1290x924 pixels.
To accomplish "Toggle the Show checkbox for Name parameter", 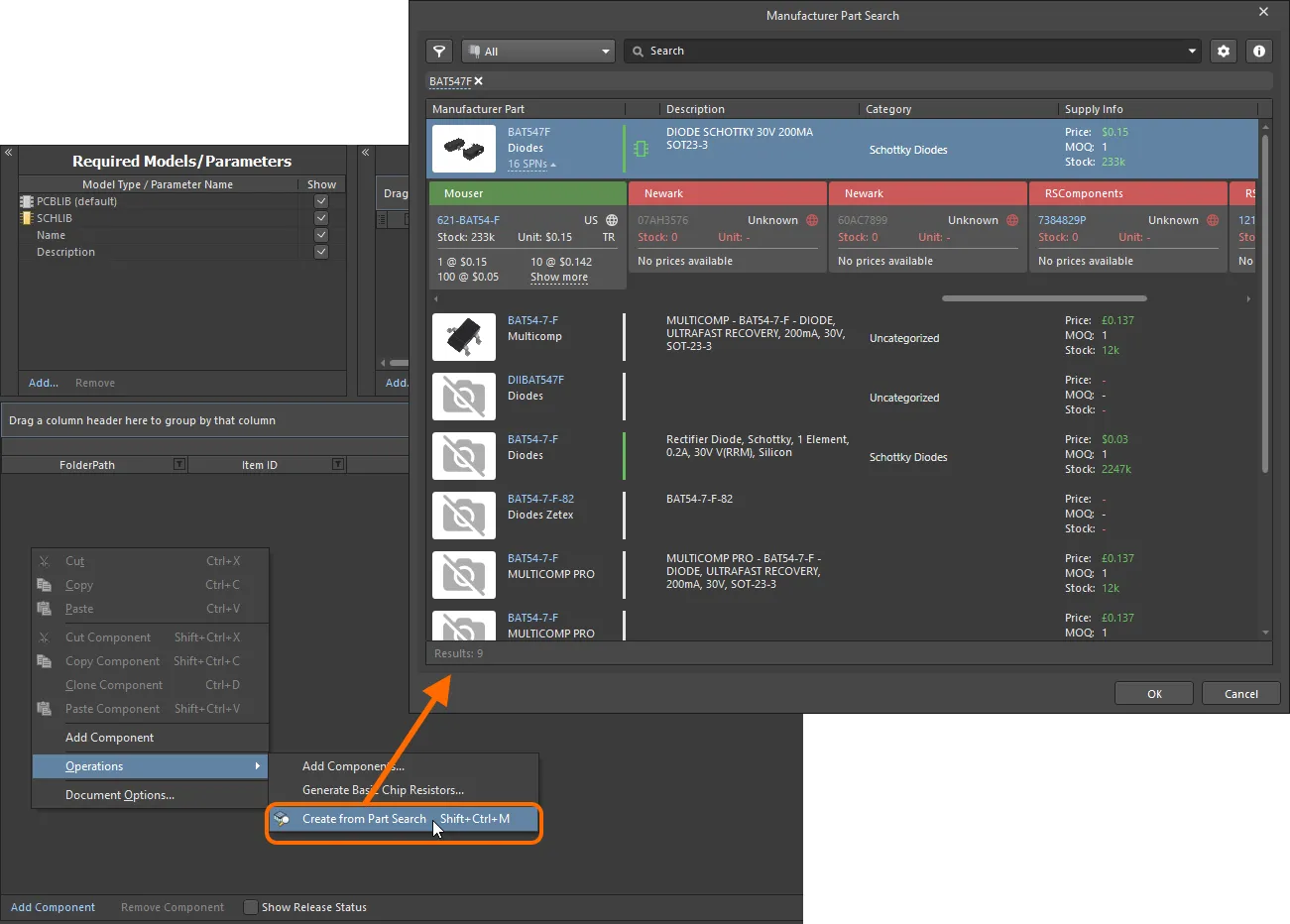I will click(x=320, y=235).
